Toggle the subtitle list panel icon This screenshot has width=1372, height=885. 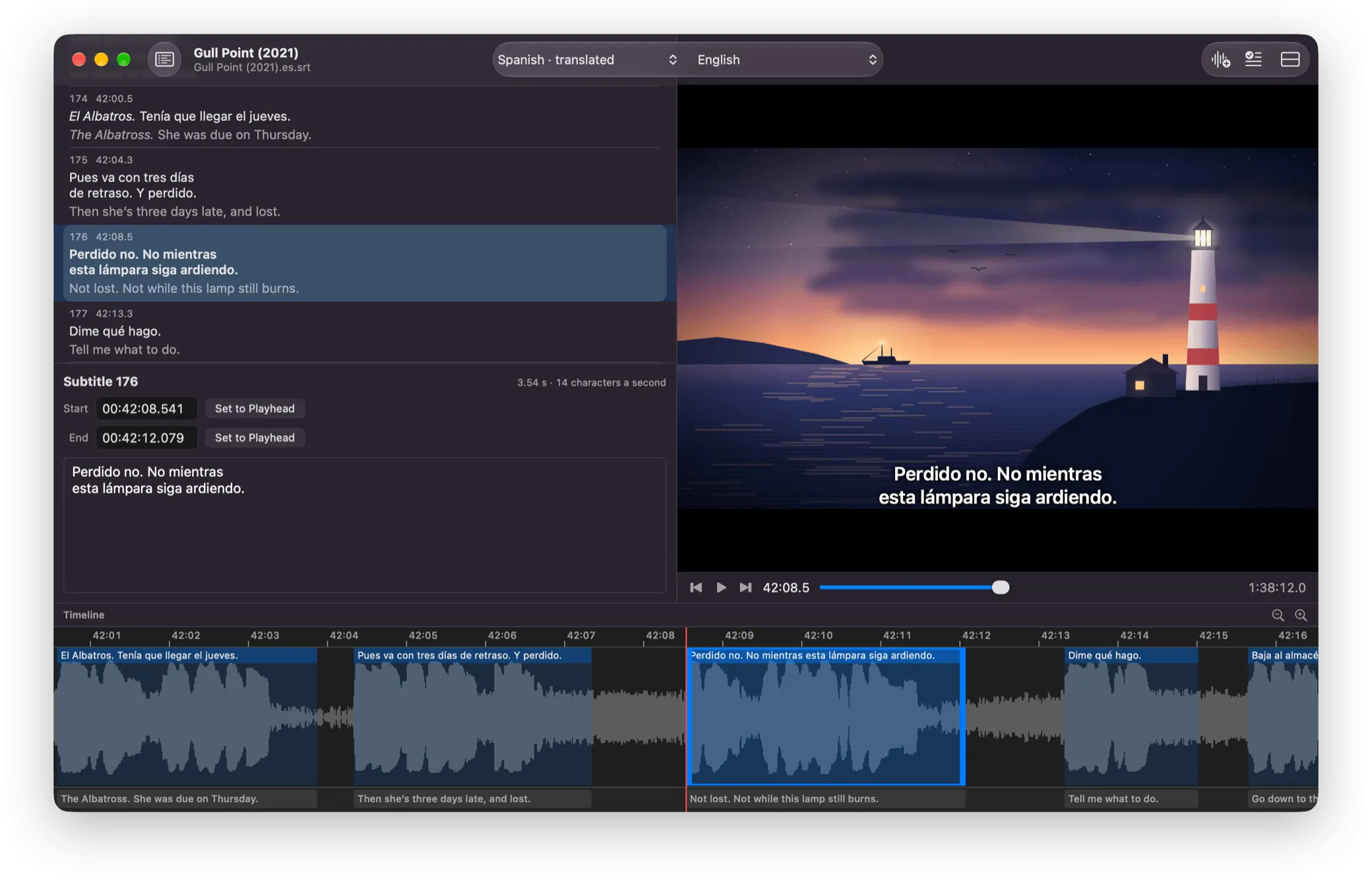point(1253,59)
